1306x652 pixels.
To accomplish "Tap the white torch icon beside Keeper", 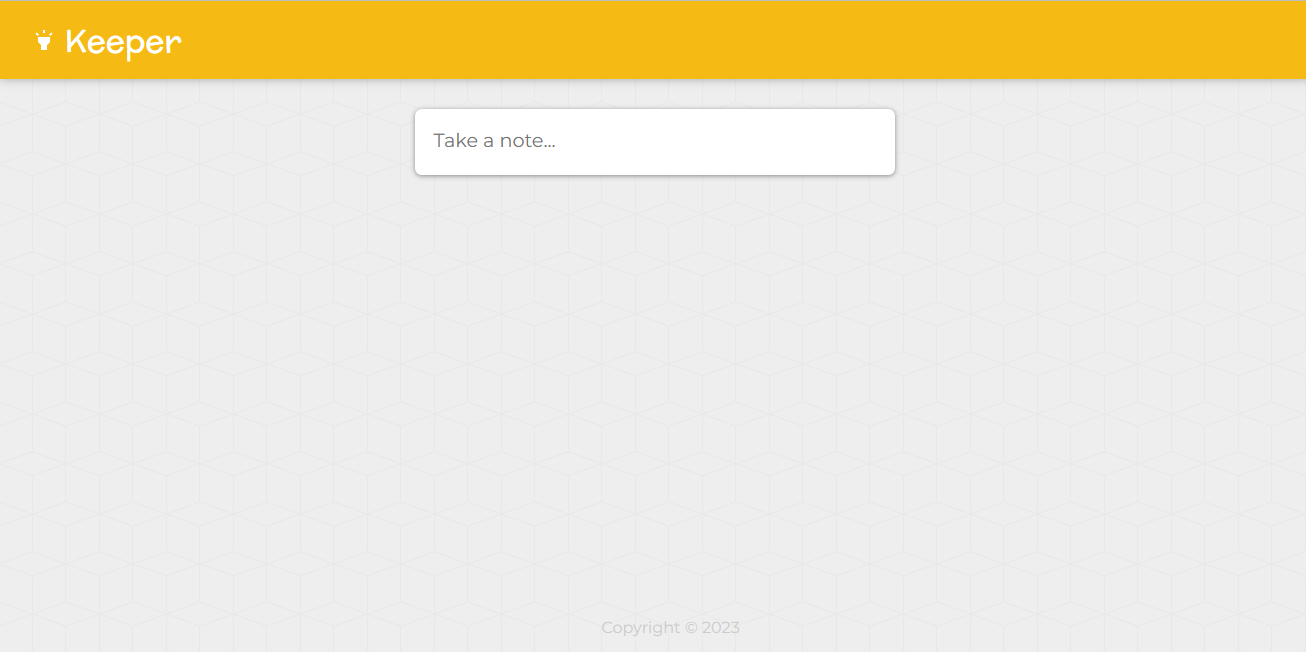I will pyautogui.click(x=43, y=41).
